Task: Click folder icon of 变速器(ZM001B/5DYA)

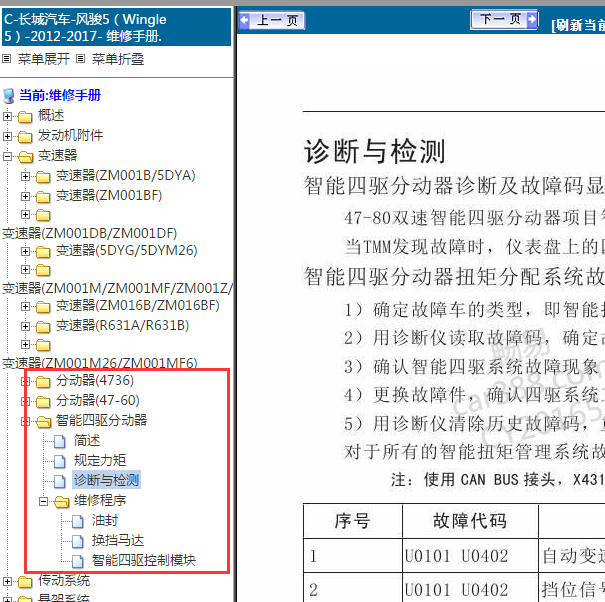Action: pos(43,177)
